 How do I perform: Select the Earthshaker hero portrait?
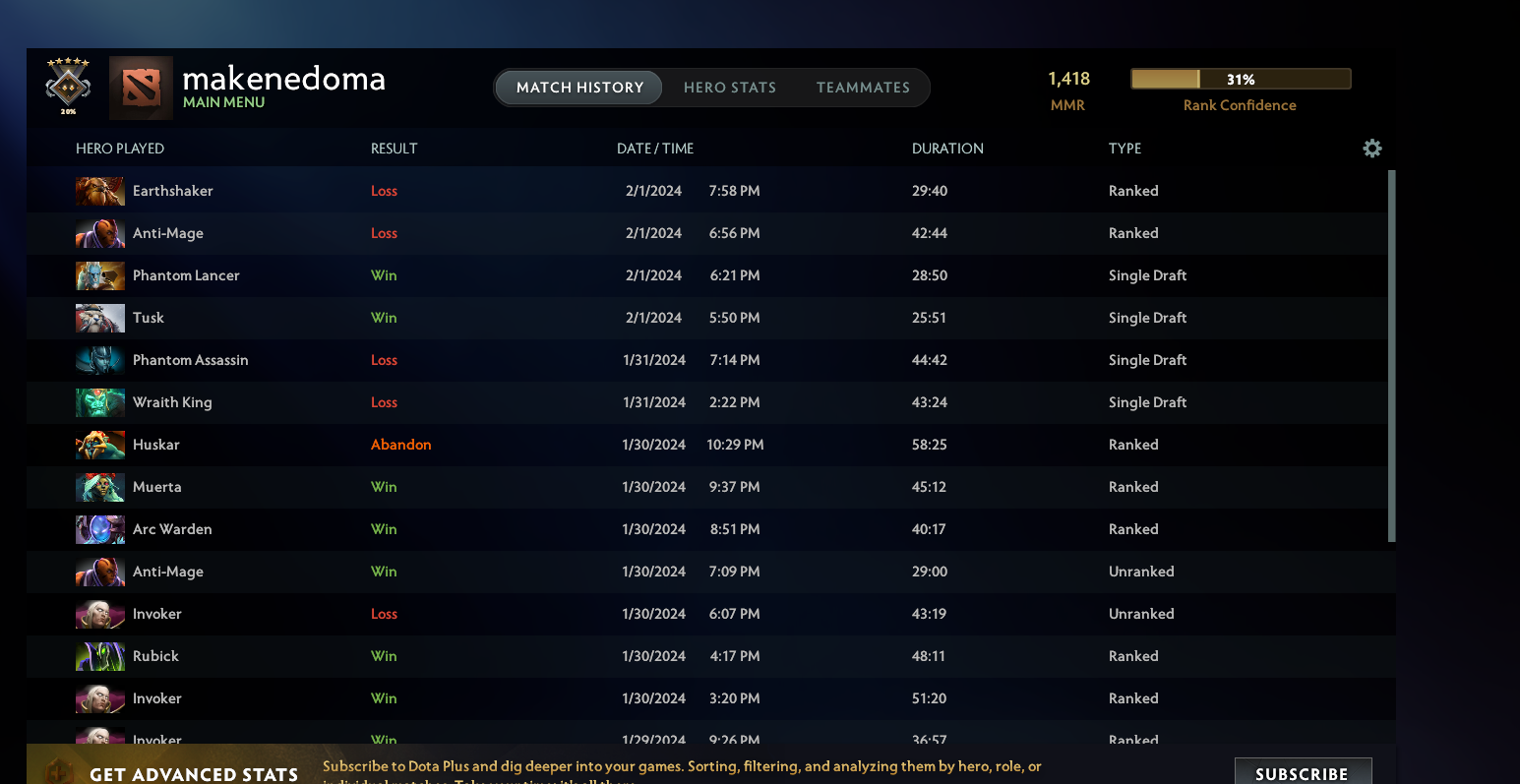pos(99,191)
